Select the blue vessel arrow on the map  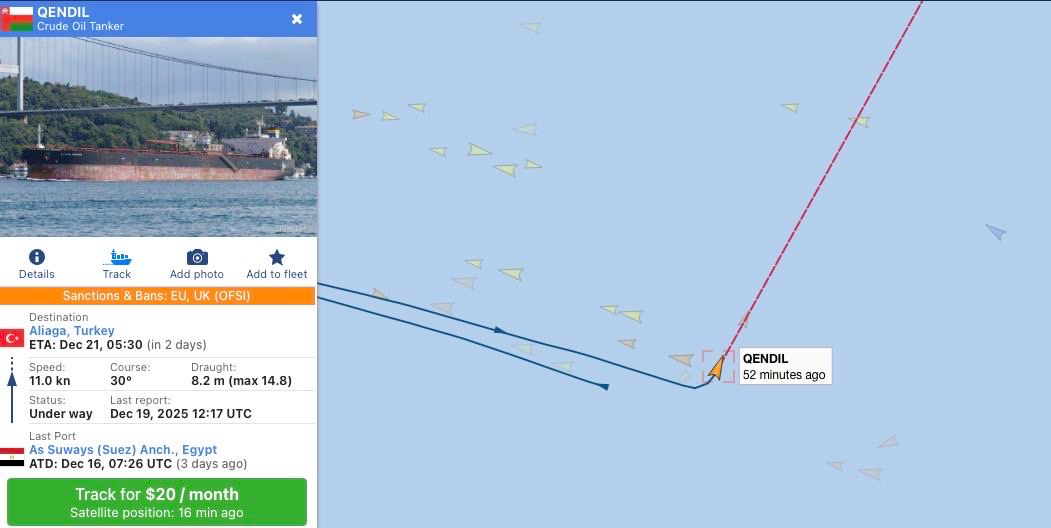[x=996, y=232]
